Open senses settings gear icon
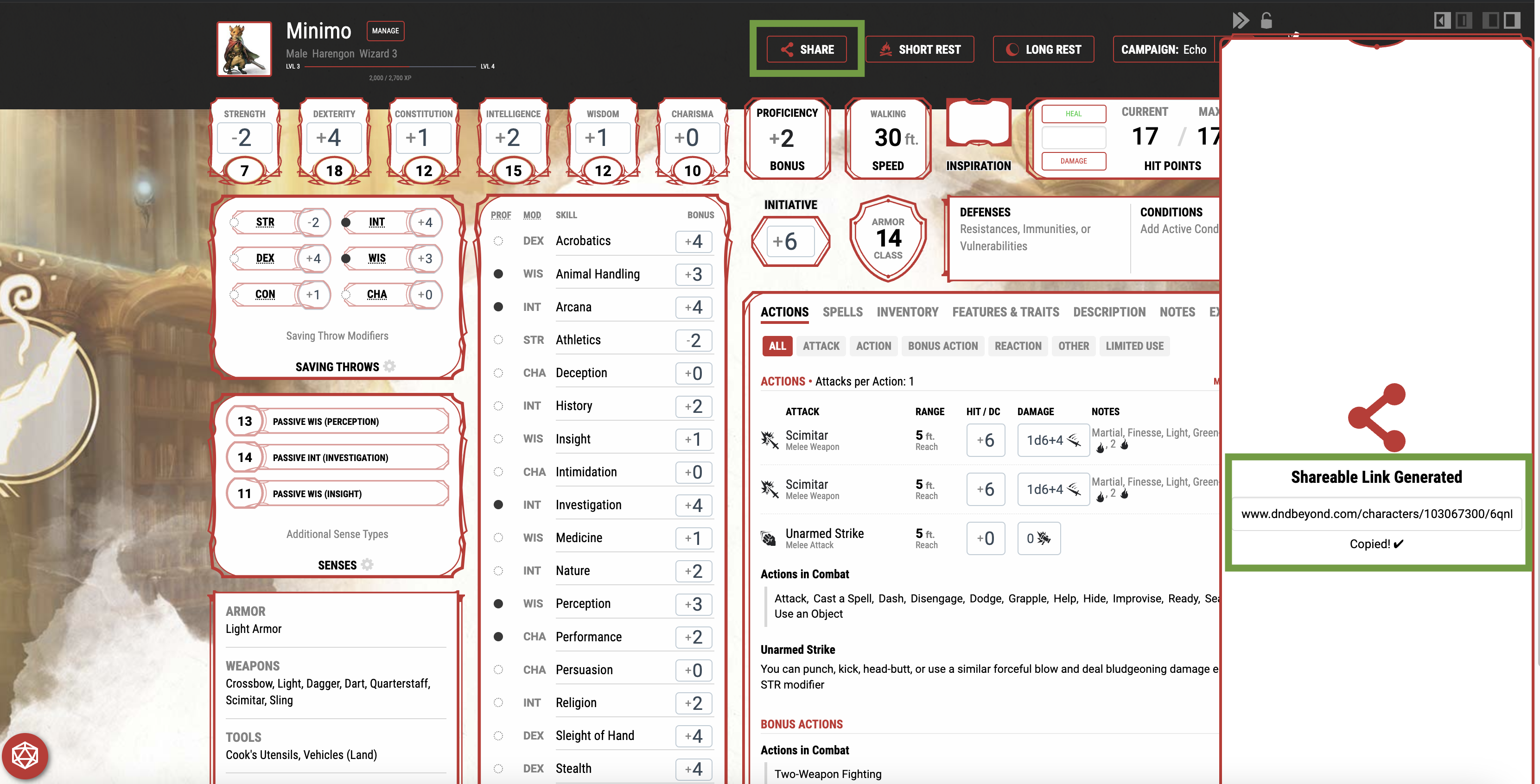 click(367, 564)
